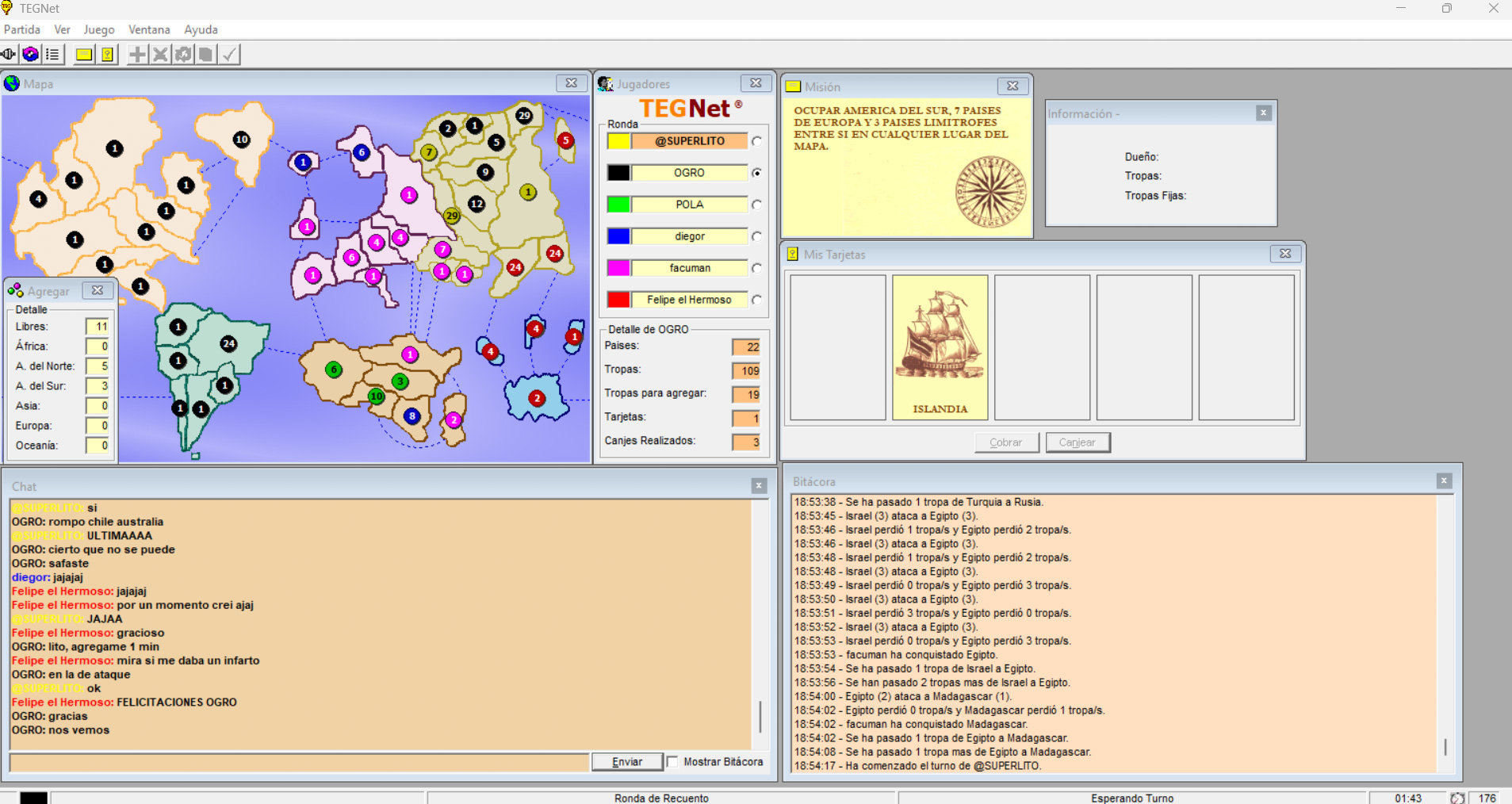
Task: Select the ISLANDIA ship card
Action: pyautogui.click(x=940, y=346)
